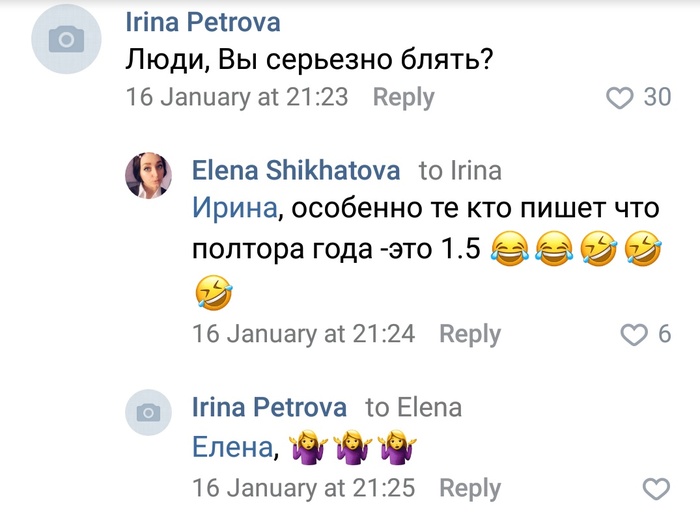Like Irina's shrugging emoji reply heart
This screenshot has width=700, height=514.
655,489
